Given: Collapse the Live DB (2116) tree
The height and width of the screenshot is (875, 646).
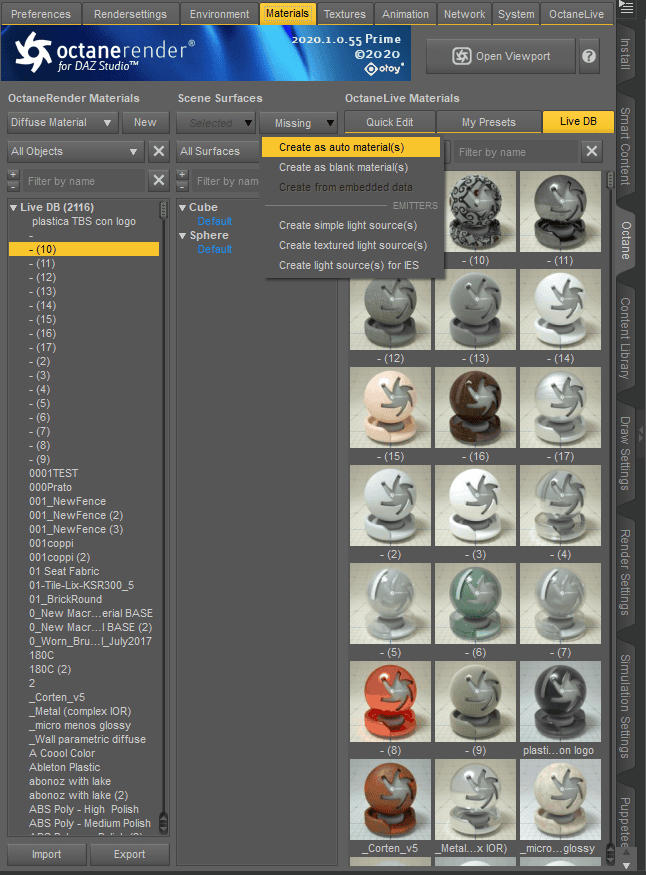Looking at the screenshot, I should click(13, 208).
